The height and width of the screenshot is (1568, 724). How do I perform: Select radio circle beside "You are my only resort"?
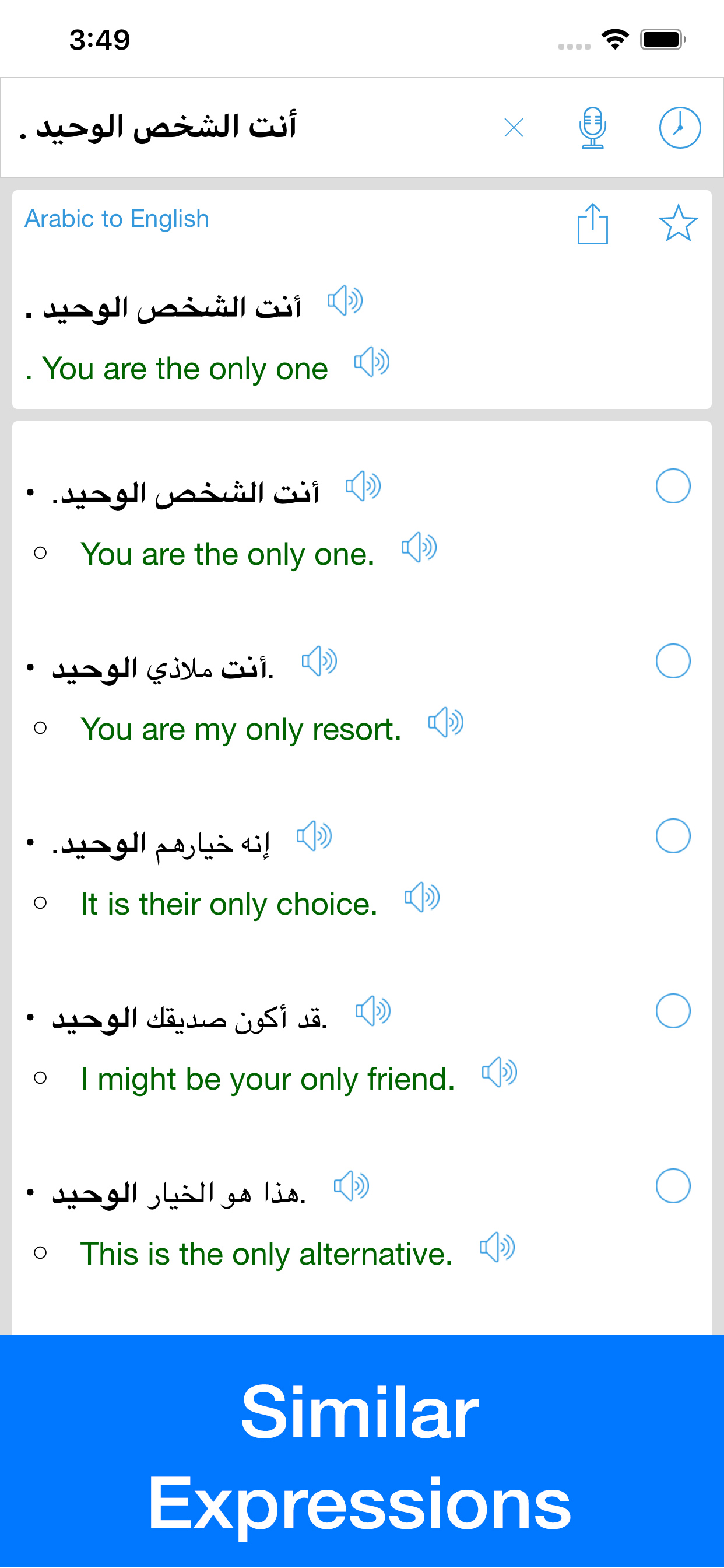pyautogui.click(x=673, y=661)
